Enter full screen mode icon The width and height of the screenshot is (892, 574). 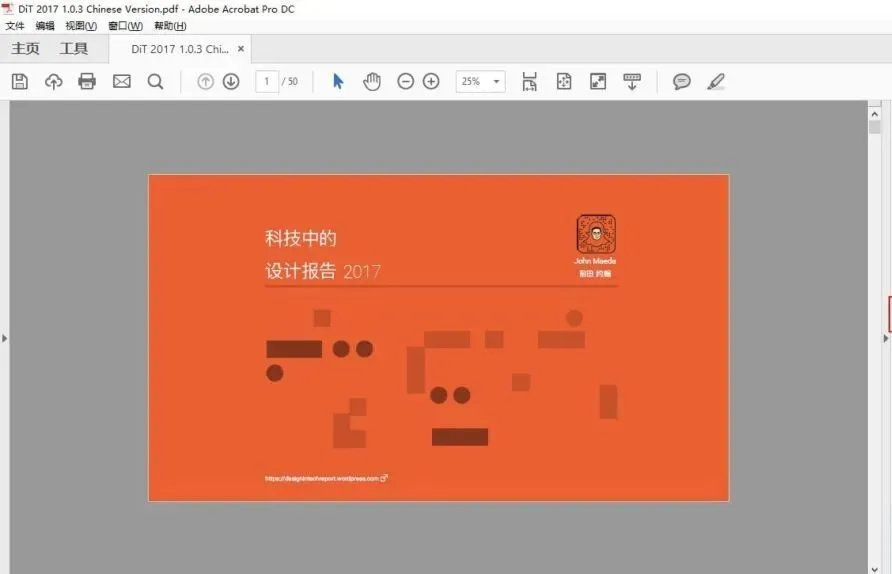(x=598, y=81)
